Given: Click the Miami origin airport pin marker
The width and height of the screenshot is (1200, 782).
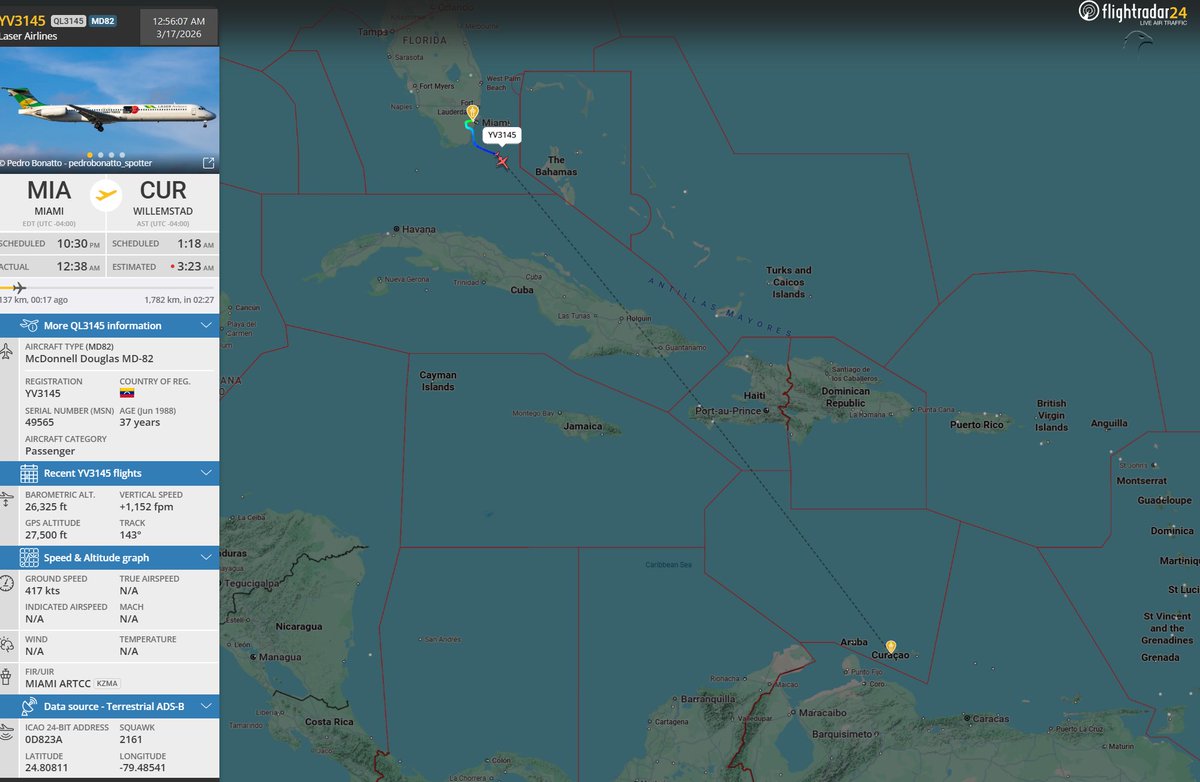Looking at the screenshot, I should [x=472, y=114].
